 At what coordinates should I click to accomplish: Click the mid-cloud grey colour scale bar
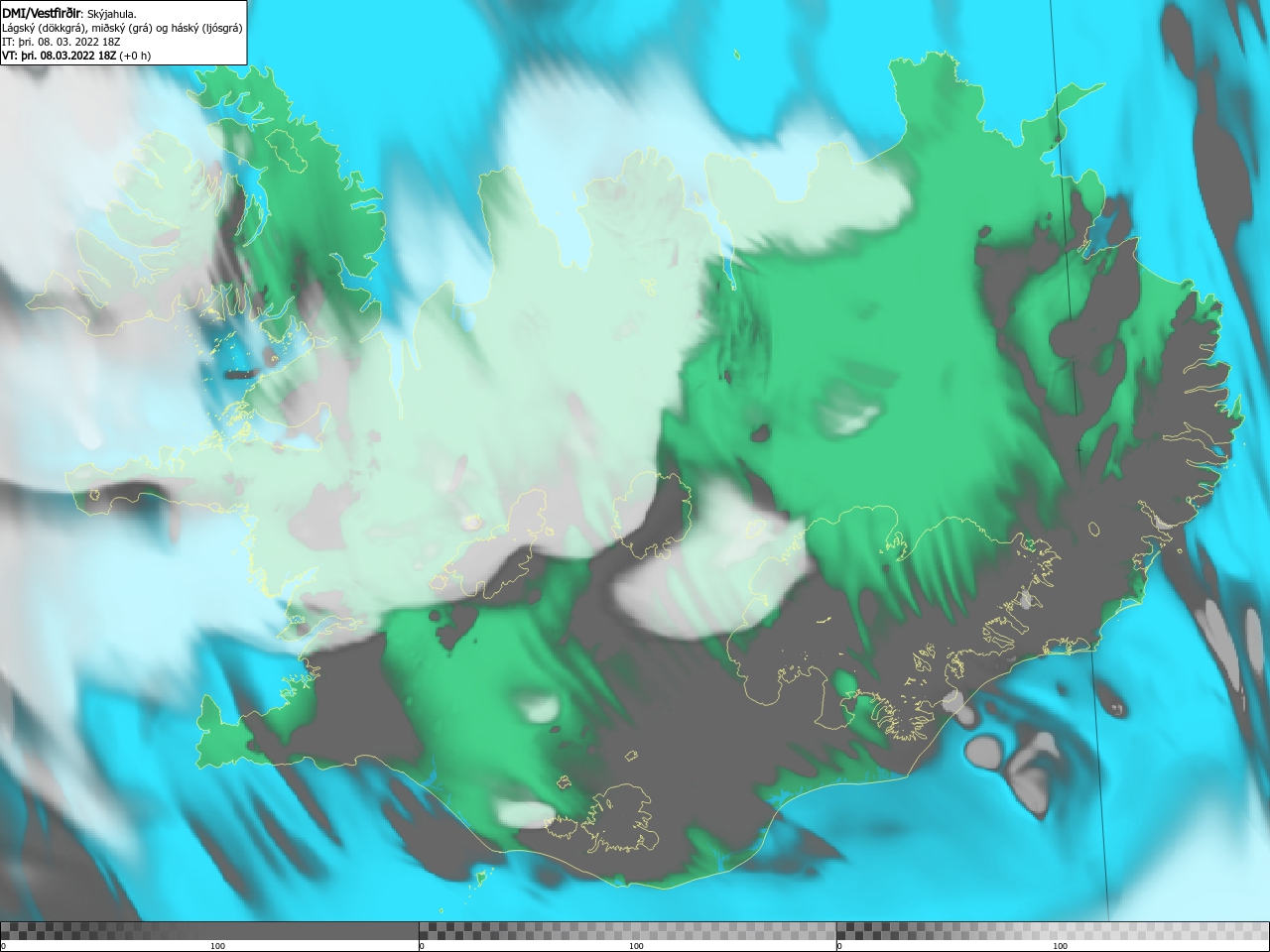point(627,930)
